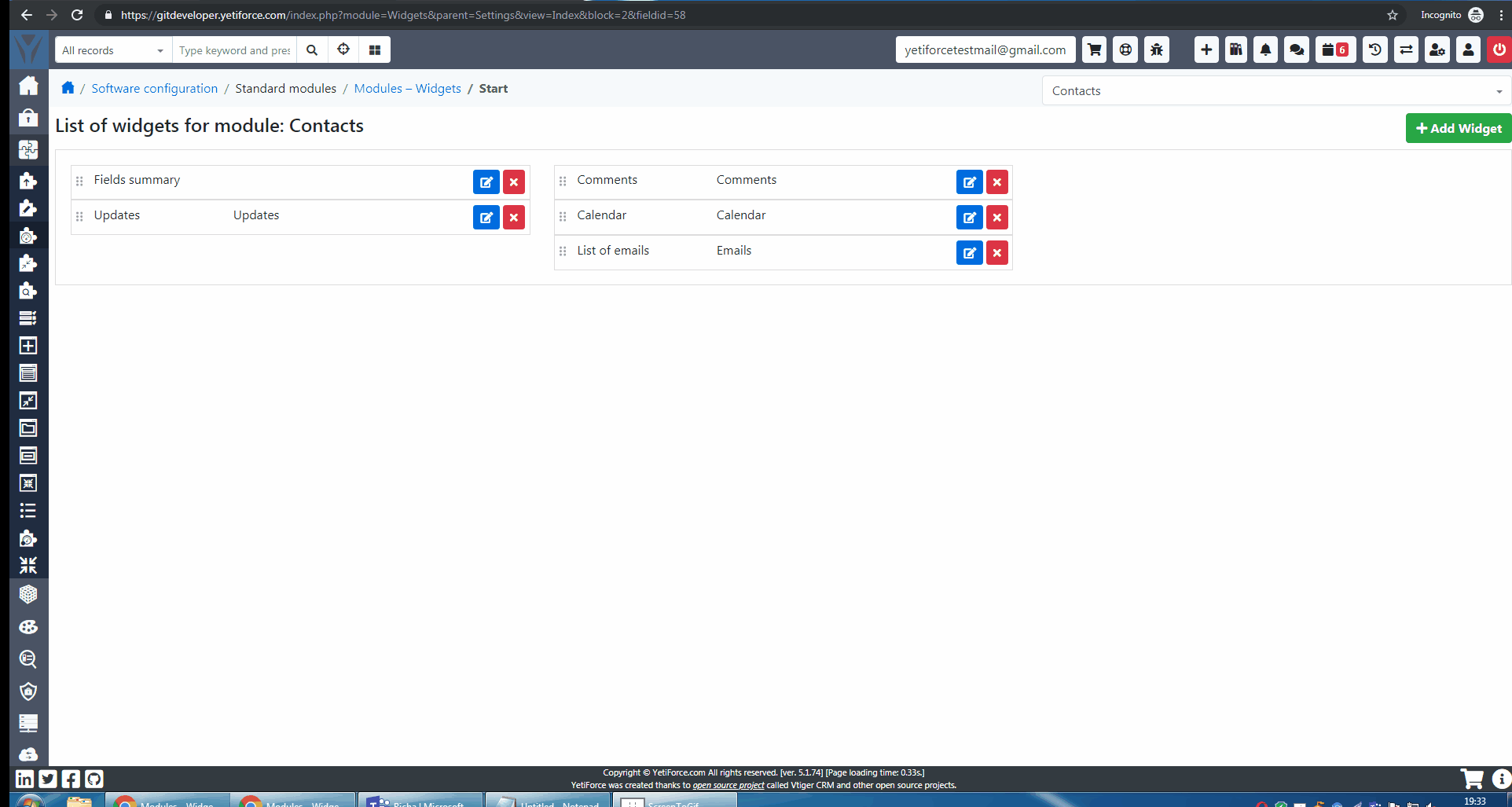The height and width of the screenshot is (807, 1512).
Task: Delete the Comments widget
Action: 997,182
